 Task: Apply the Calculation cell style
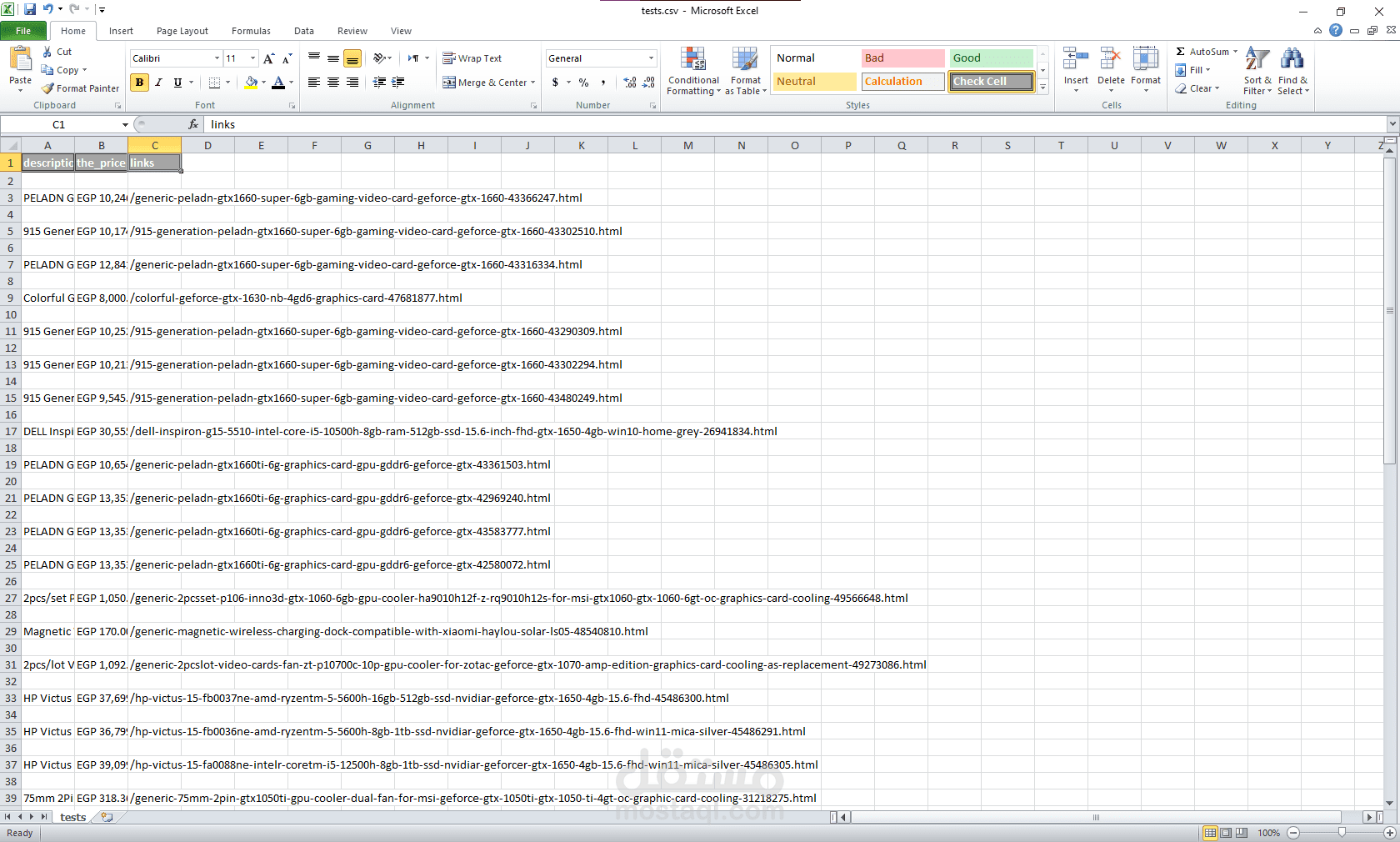[x=903, y=82]
